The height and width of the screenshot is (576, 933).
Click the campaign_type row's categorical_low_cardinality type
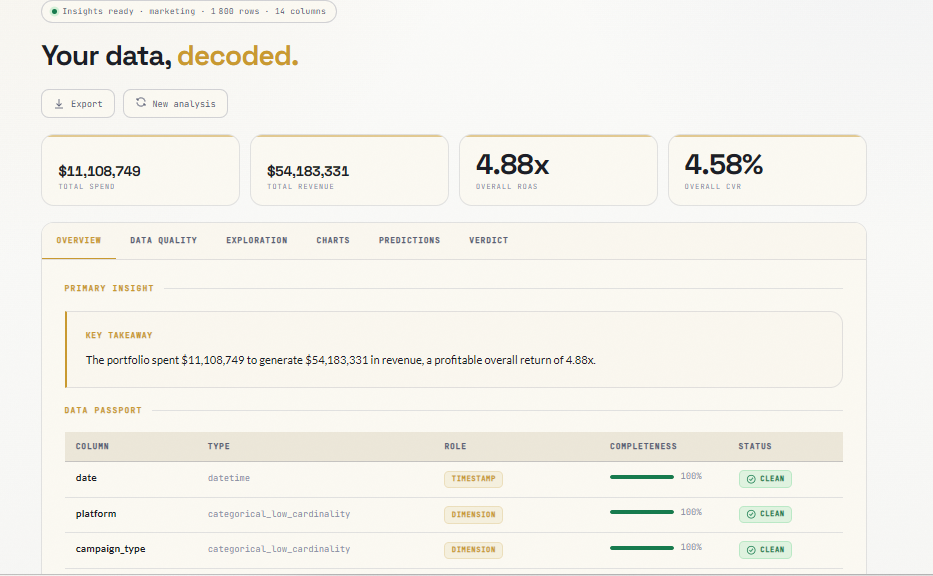coord(278,549)
